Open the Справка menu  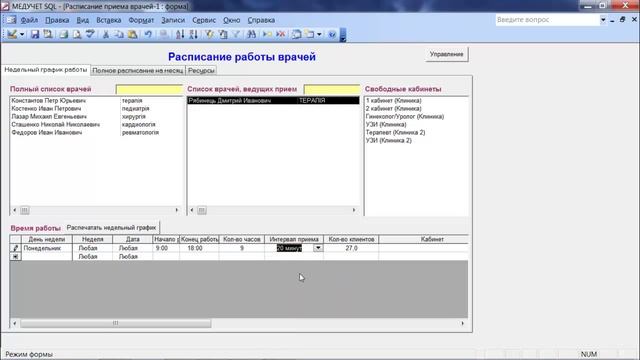tap(261, 20)
